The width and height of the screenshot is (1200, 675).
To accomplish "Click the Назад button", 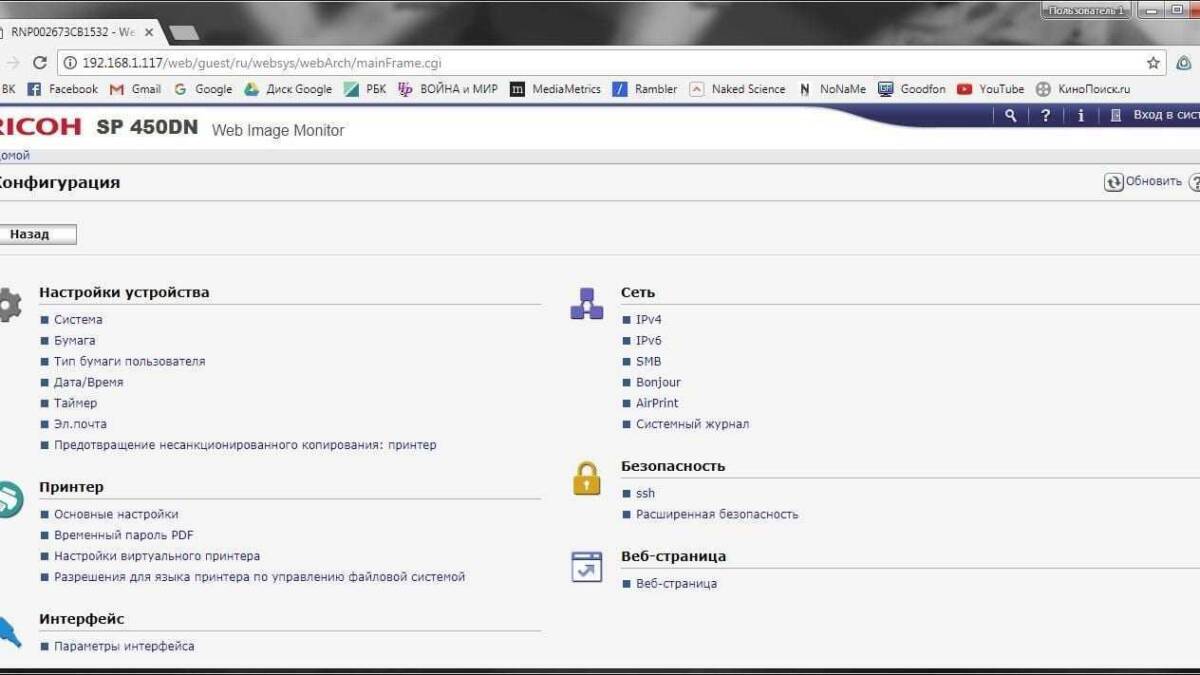I will (36, 234).
